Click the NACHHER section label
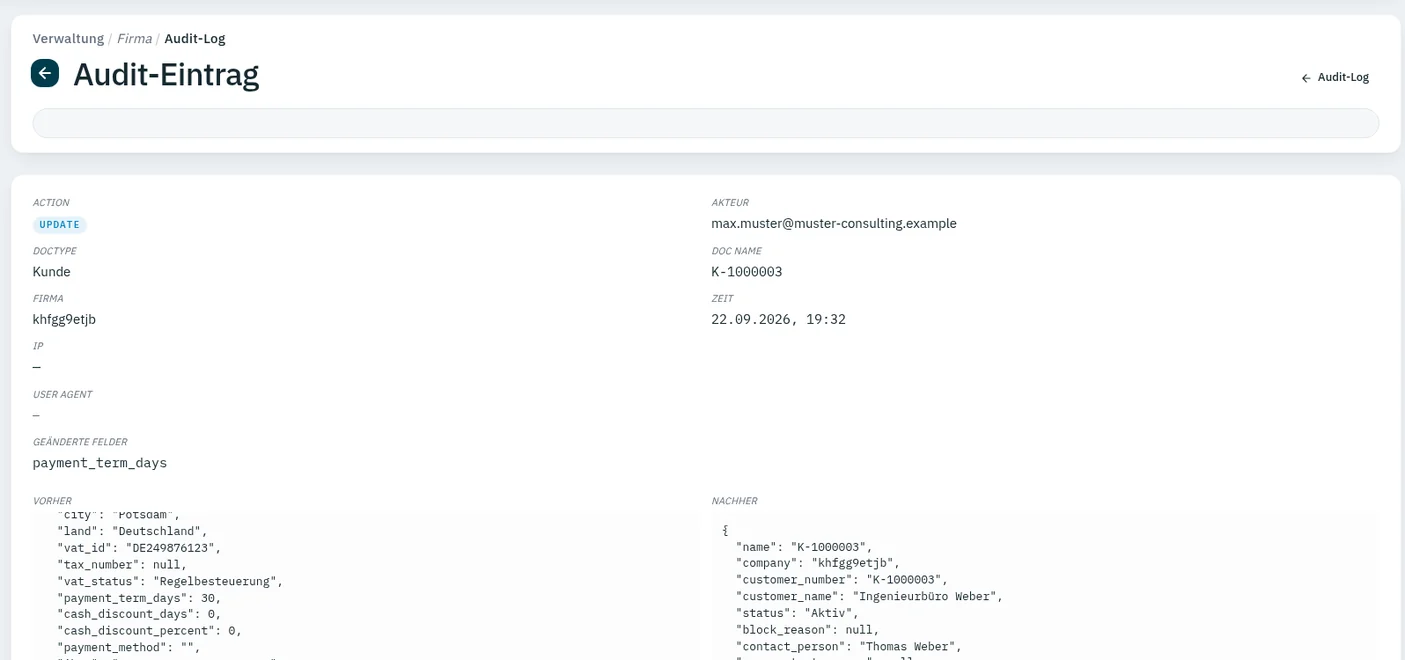1405x660 pixels. [x=734, y=501]
